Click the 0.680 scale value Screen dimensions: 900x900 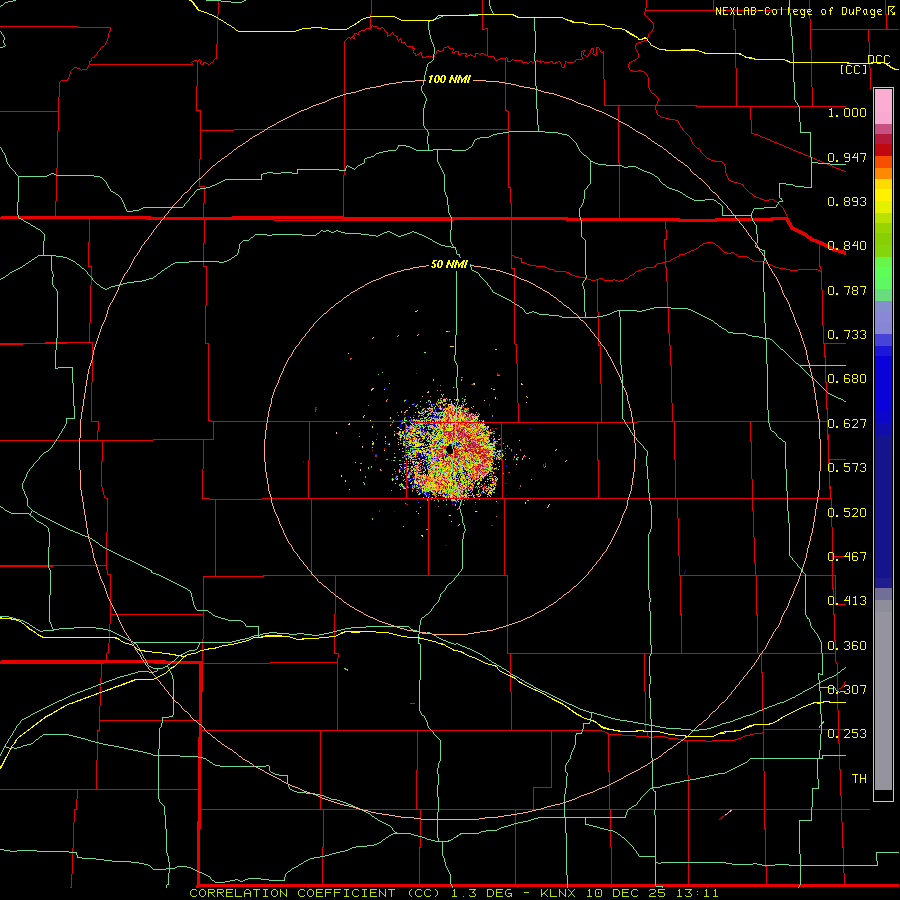tap(847, 379)
